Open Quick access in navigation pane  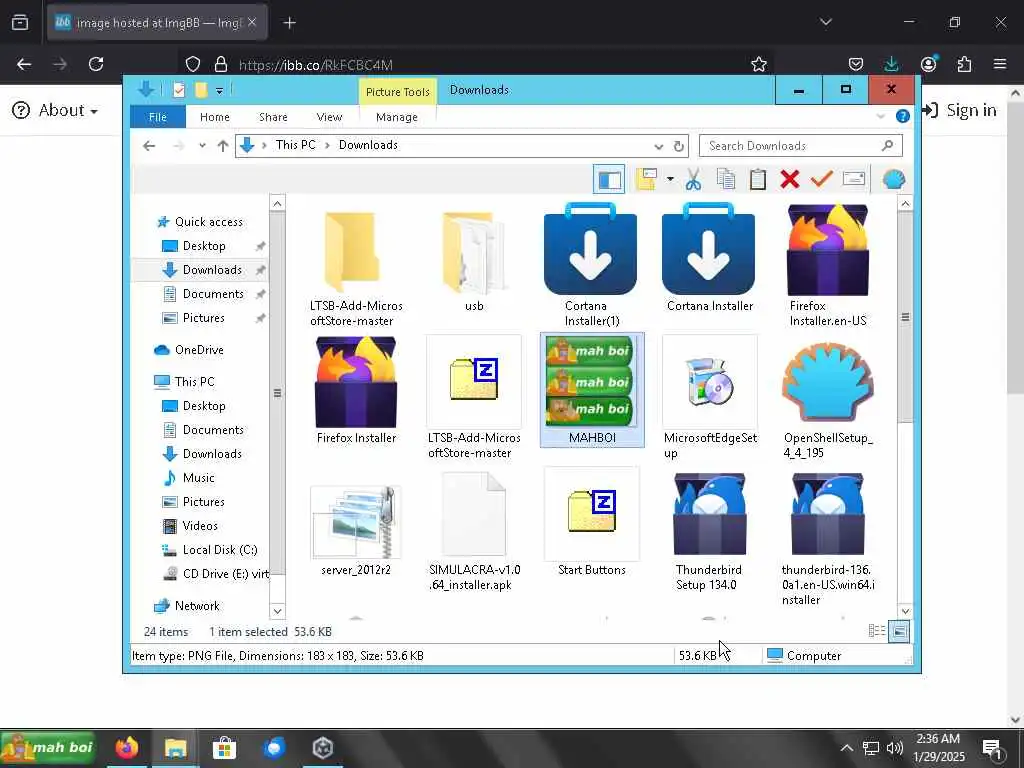pyautogui.click(x=201, y=222)
